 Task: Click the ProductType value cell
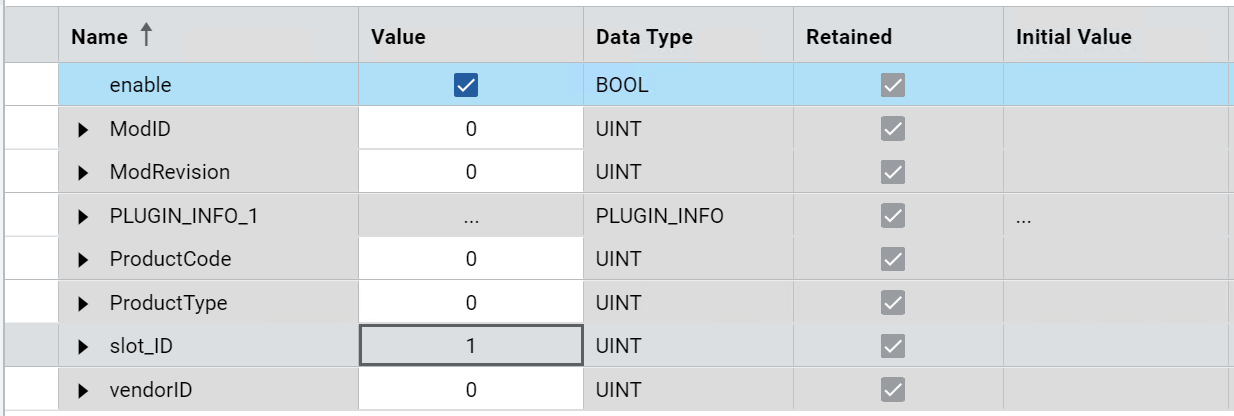[471, 303]
